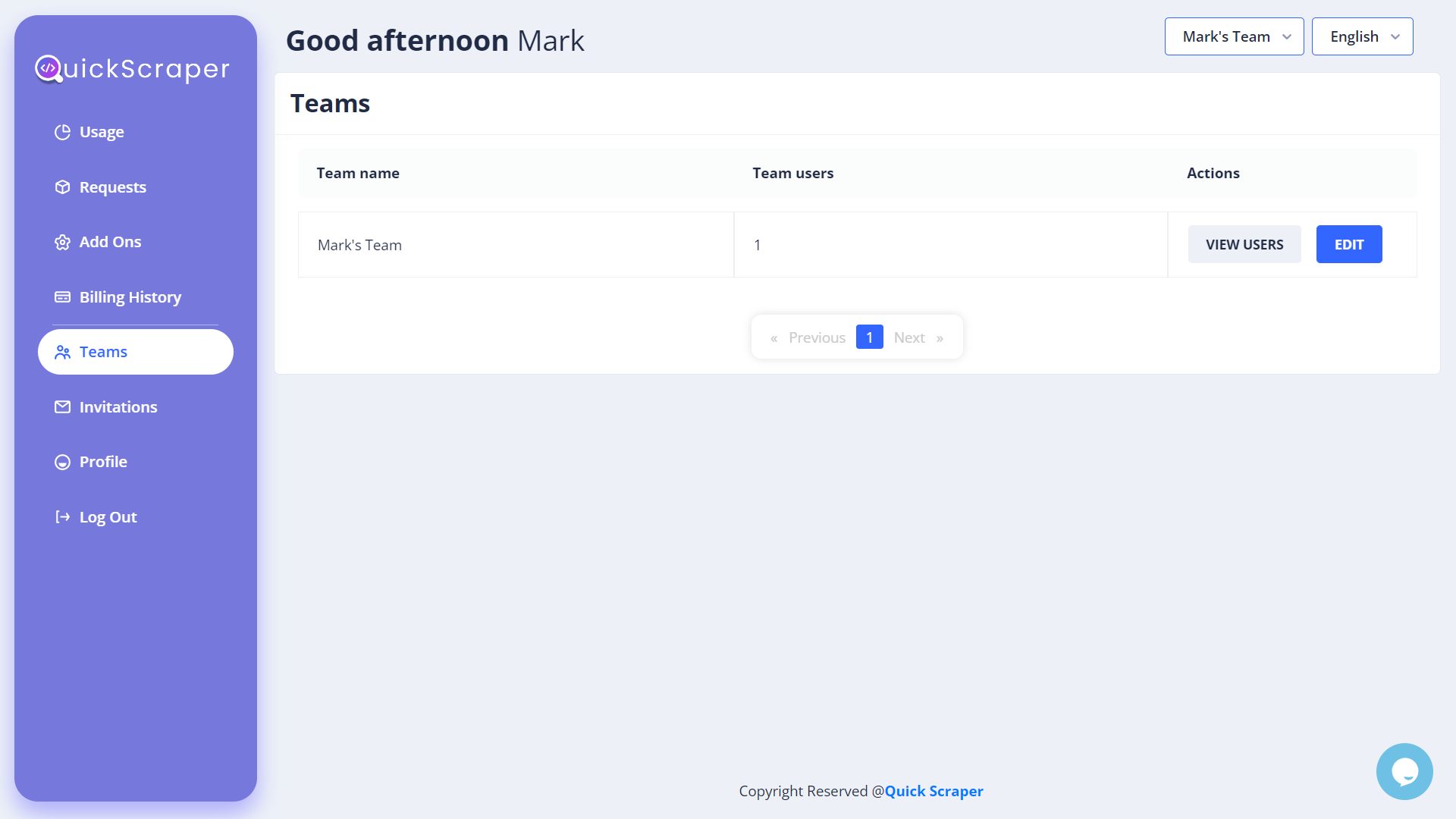Expand the Mark's Team dropdown selector

pyautogui.click(x=1233, y=36)
